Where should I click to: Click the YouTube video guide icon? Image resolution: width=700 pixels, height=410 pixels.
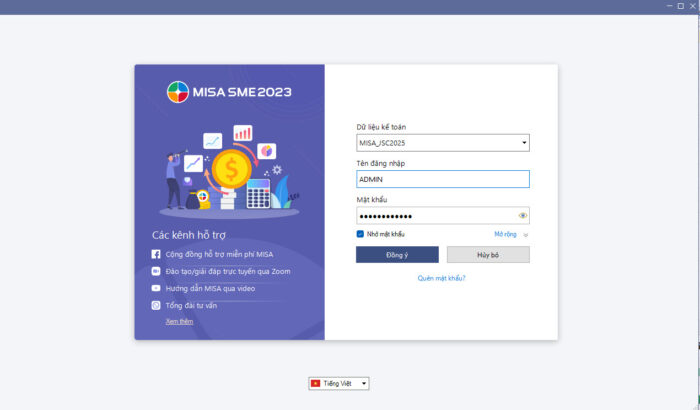156,288
